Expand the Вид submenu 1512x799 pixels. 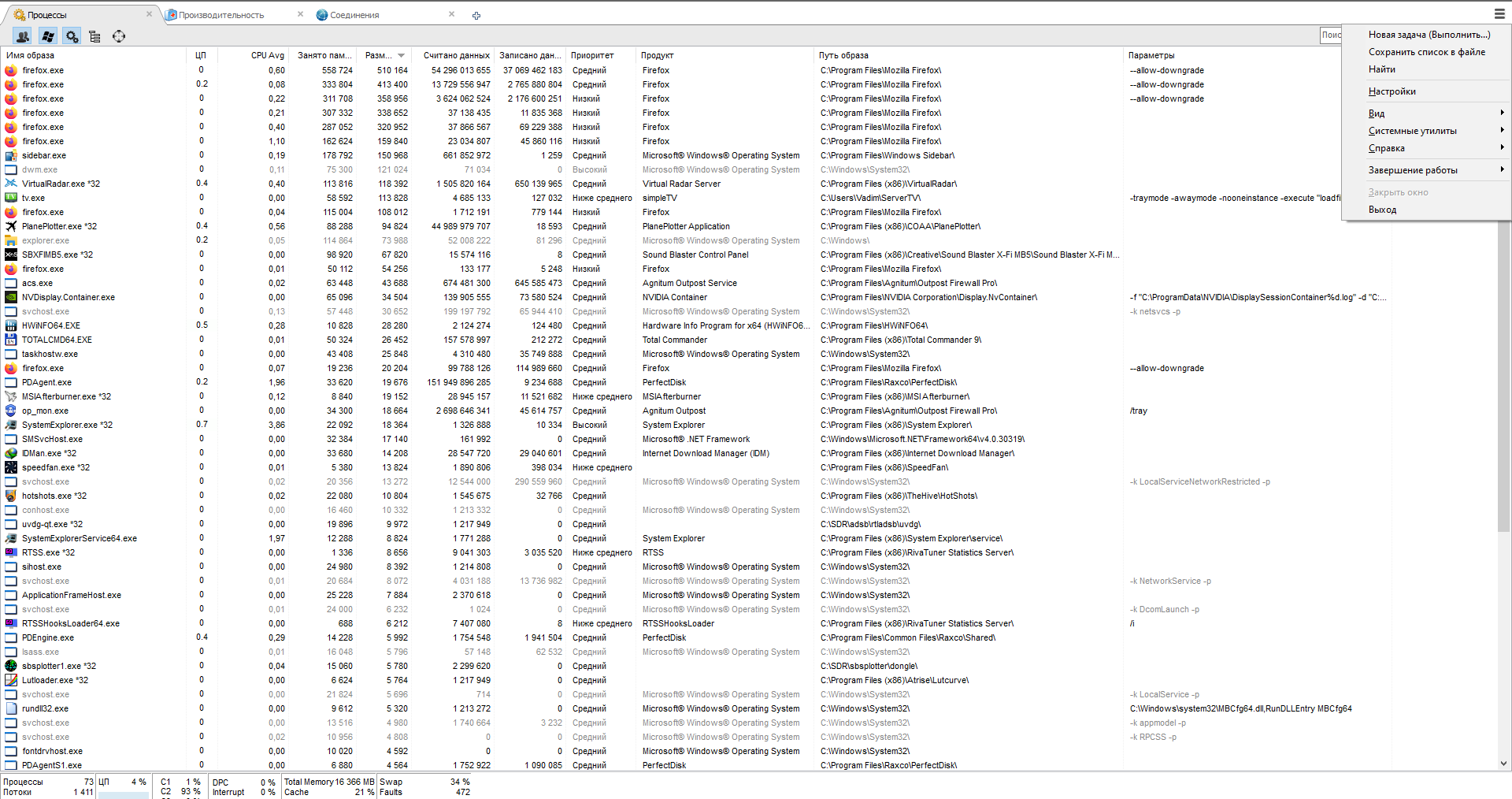tap(1426, 113)
